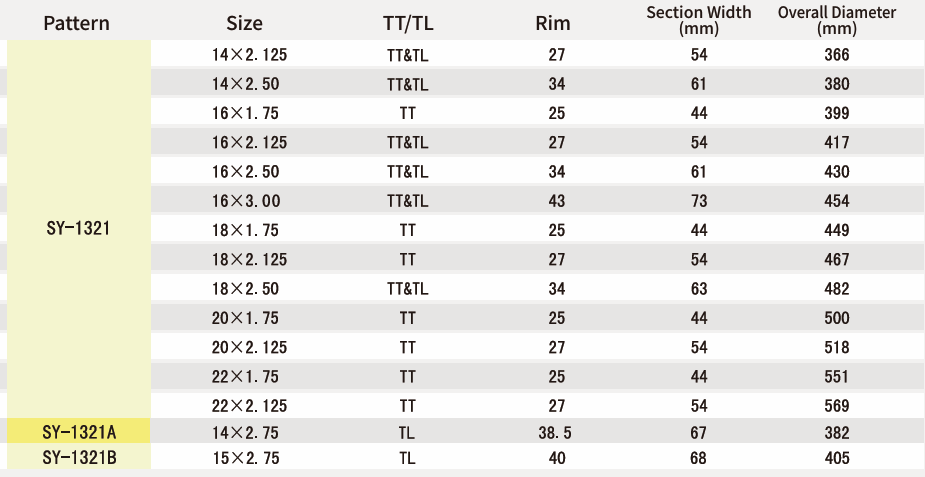Viewport: 925px width, 477px height.
Task: Click the 14×2.125 size cell
Action: (250, 55)
